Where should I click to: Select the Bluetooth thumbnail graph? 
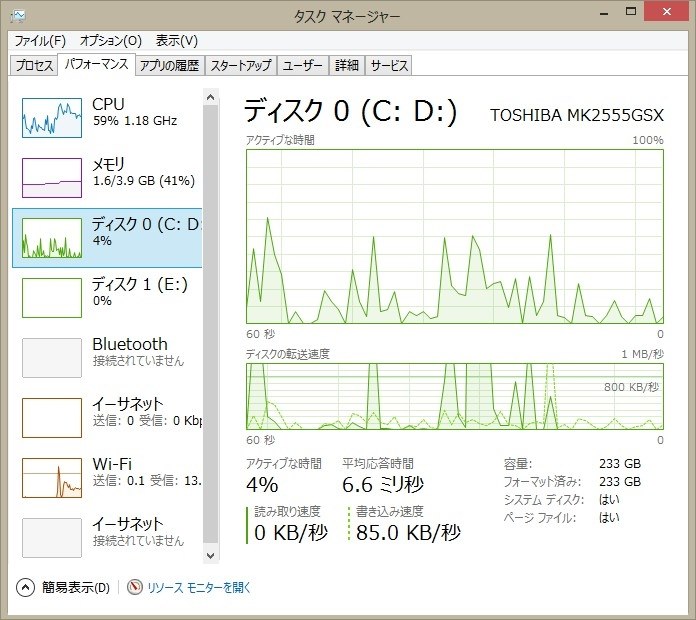click(x=52, y=358)
